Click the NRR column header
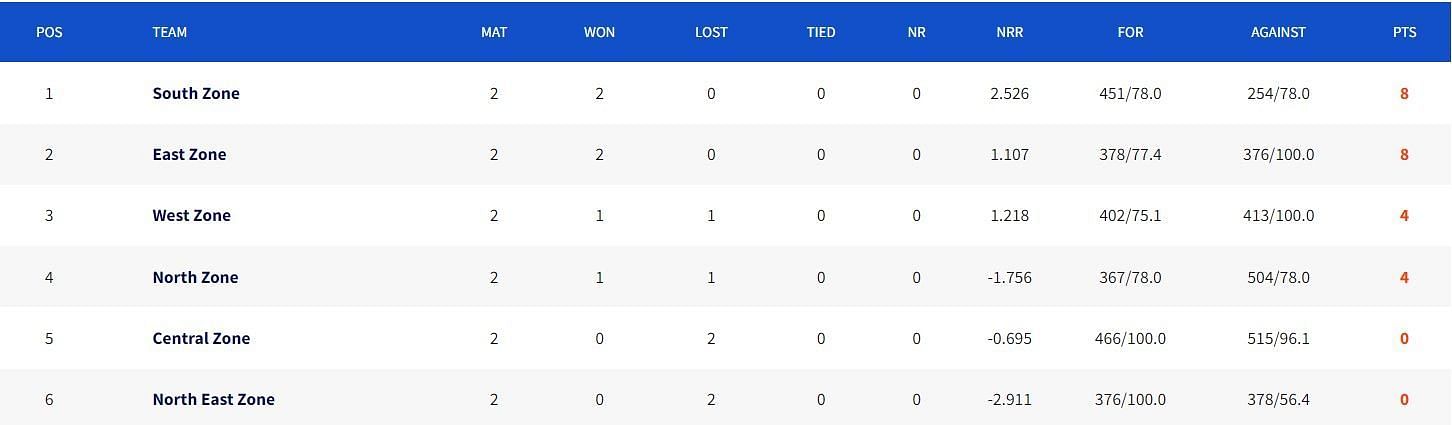The width and height of the screenshot is (1452, 425). (1009, 32)
